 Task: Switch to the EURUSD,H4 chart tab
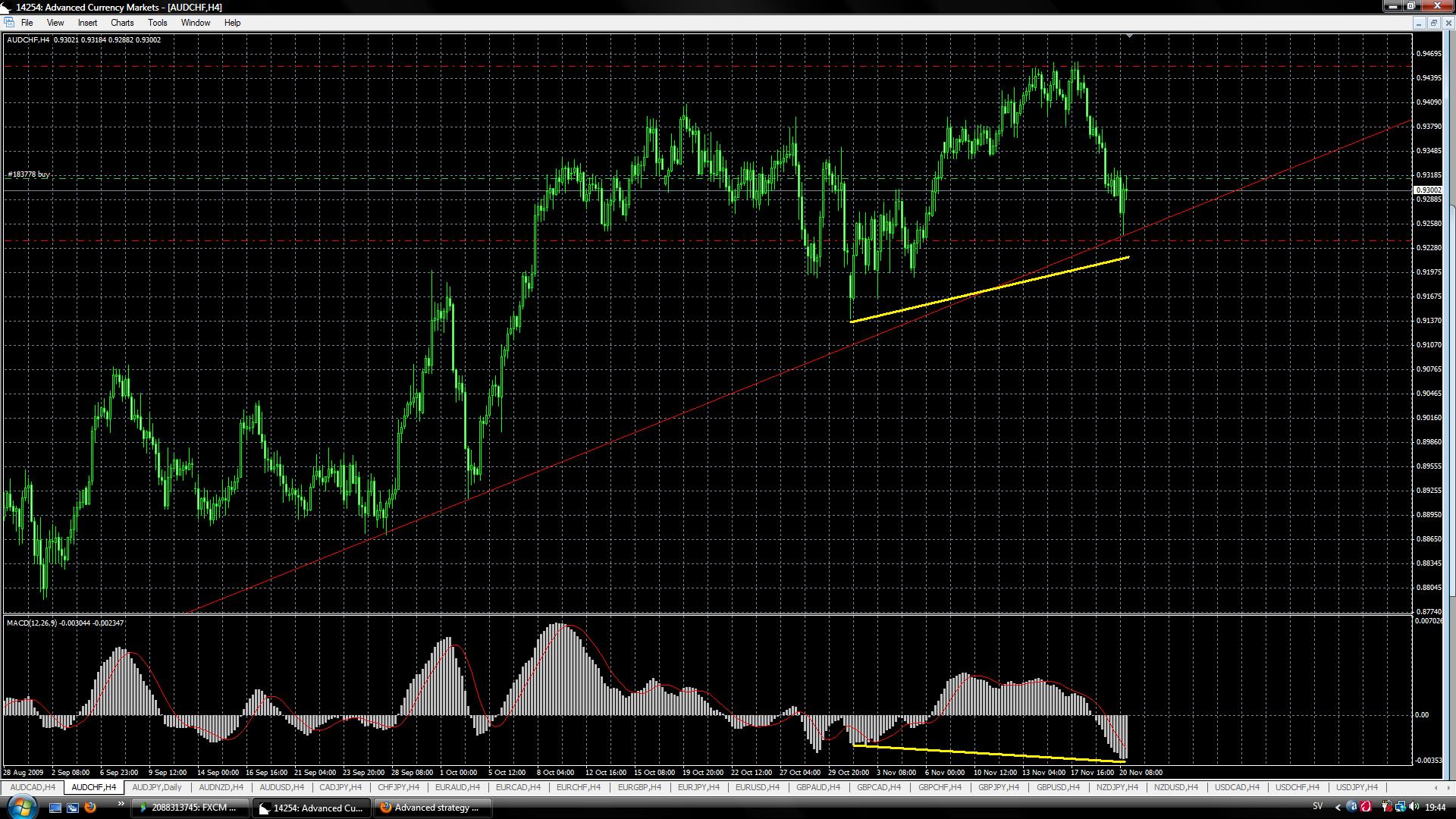point(757,787)
